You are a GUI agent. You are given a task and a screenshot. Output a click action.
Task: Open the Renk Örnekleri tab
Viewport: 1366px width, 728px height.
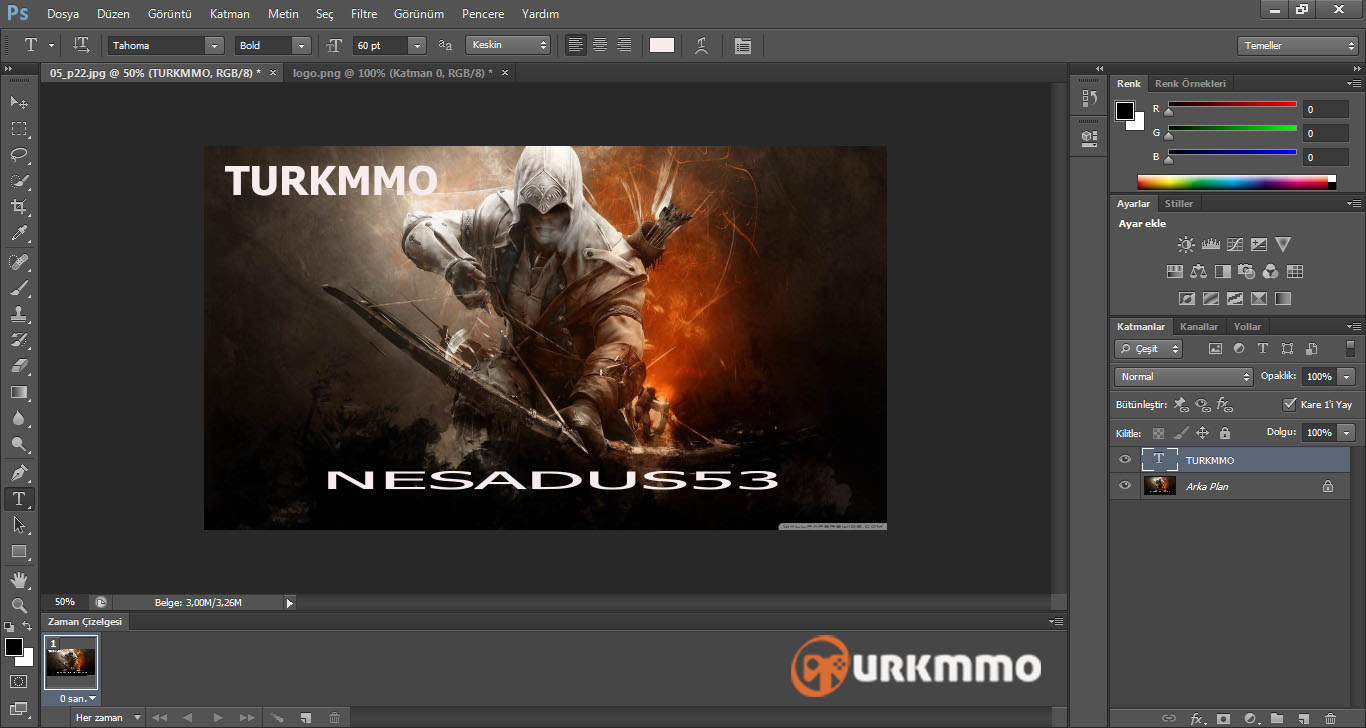(1190, 84)
